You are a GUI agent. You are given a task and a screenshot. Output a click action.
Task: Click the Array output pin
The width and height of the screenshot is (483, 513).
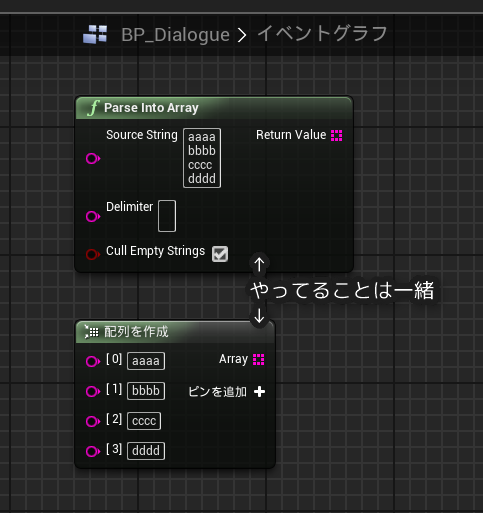pyautogui.click(x=259, y=359)
